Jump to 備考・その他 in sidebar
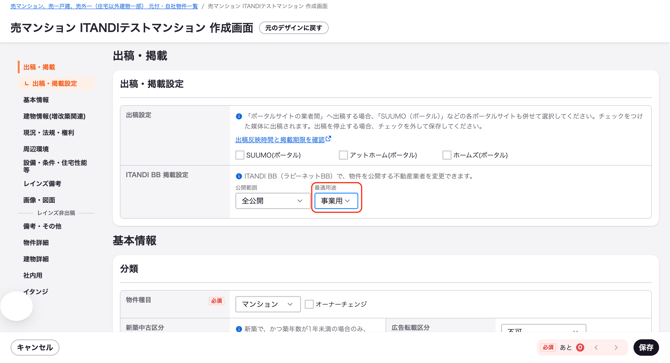Screen dimensions: 670x363 [42, 226]
